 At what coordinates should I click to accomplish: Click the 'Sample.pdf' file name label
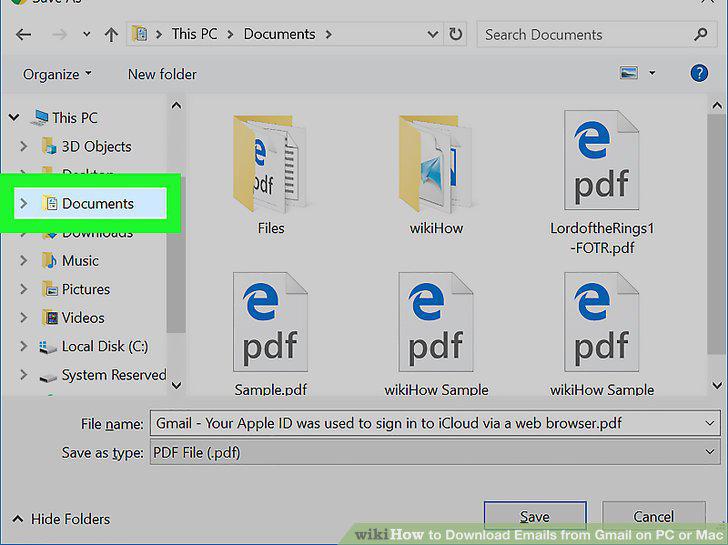(270, 389)
